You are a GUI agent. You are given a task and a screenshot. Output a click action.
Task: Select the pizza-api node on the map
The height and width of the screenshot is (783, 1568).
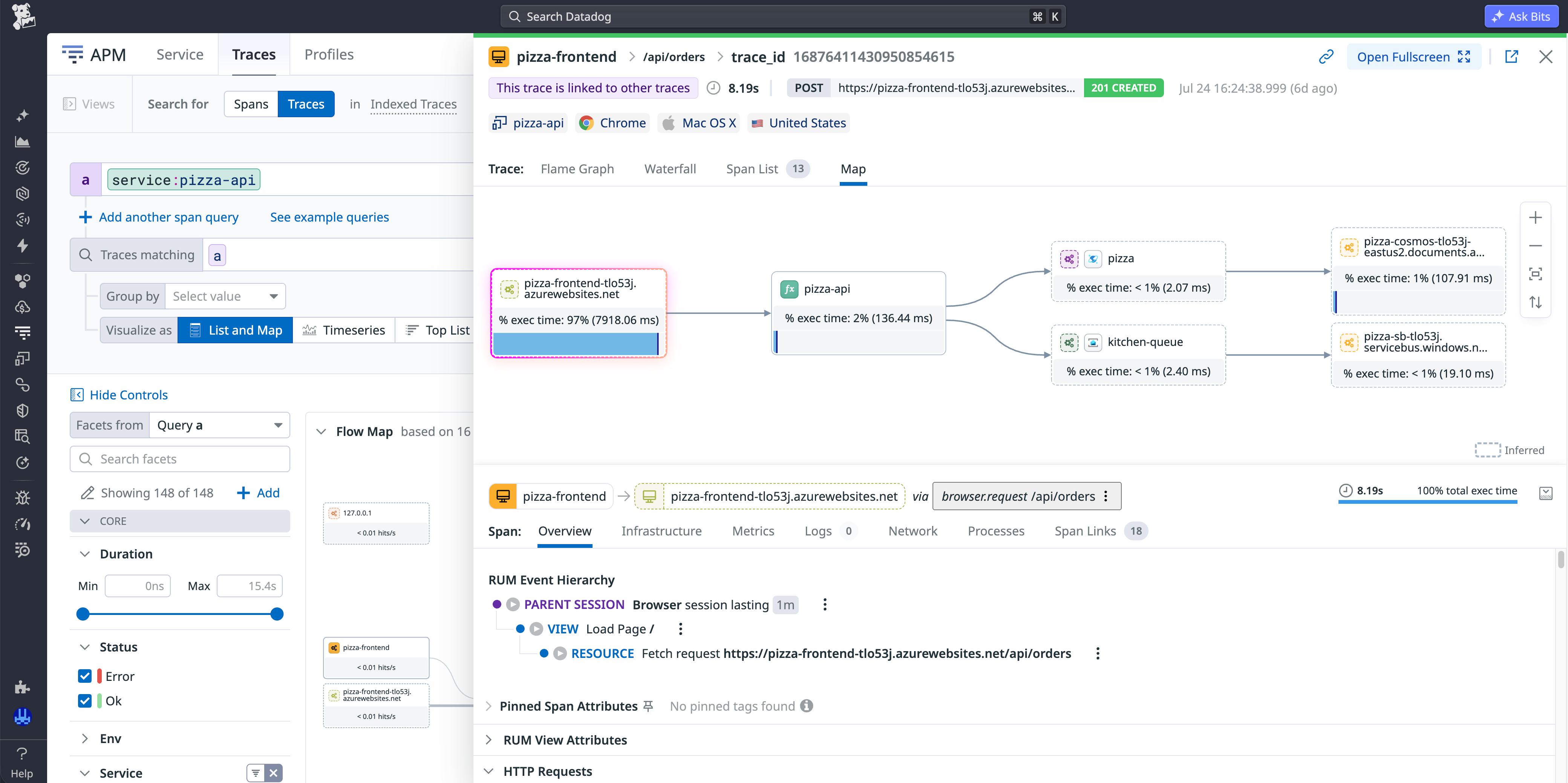pyautogui.click(x=858, y=313)
